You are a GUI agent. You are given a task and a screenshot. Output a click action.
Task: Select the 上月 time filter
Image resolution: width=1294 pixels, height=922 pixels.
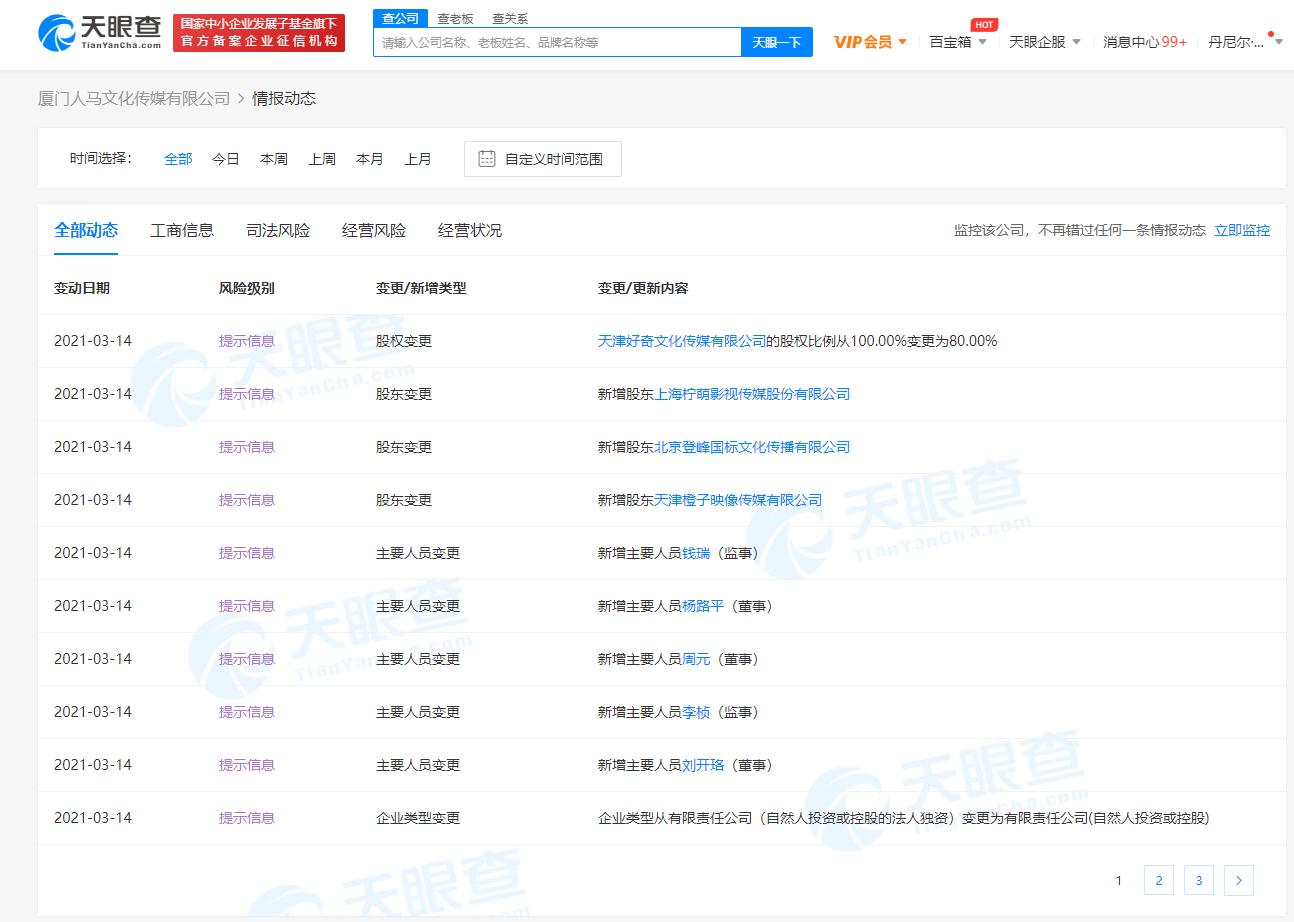click(418, 159)
